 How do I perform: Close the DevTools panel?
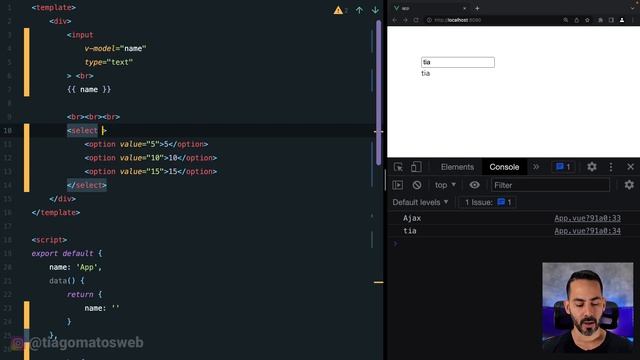[631, 167]
